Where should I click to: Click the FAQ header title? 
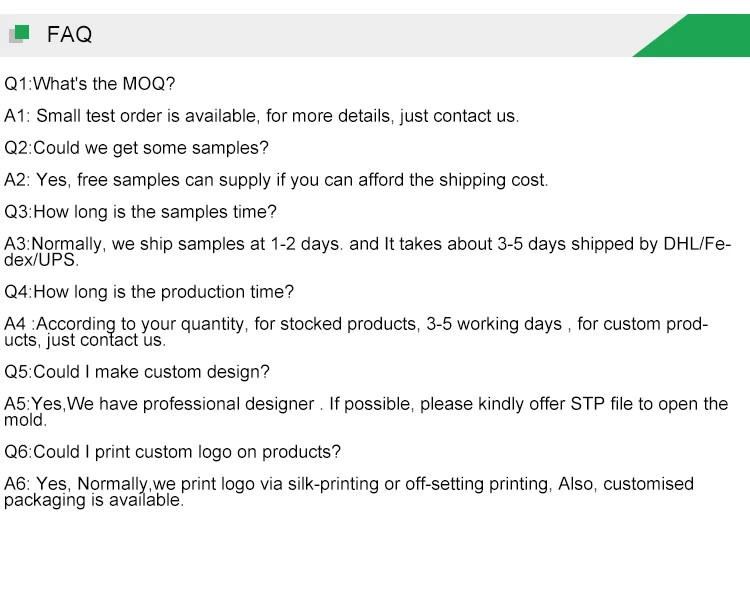click(x=69, y=35)
